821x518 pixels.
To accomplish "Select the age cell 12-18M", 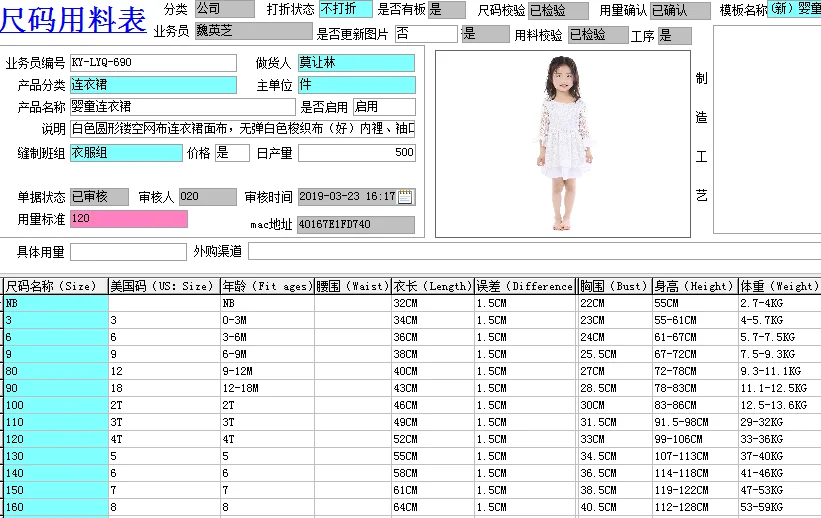I will click(267, 389).
